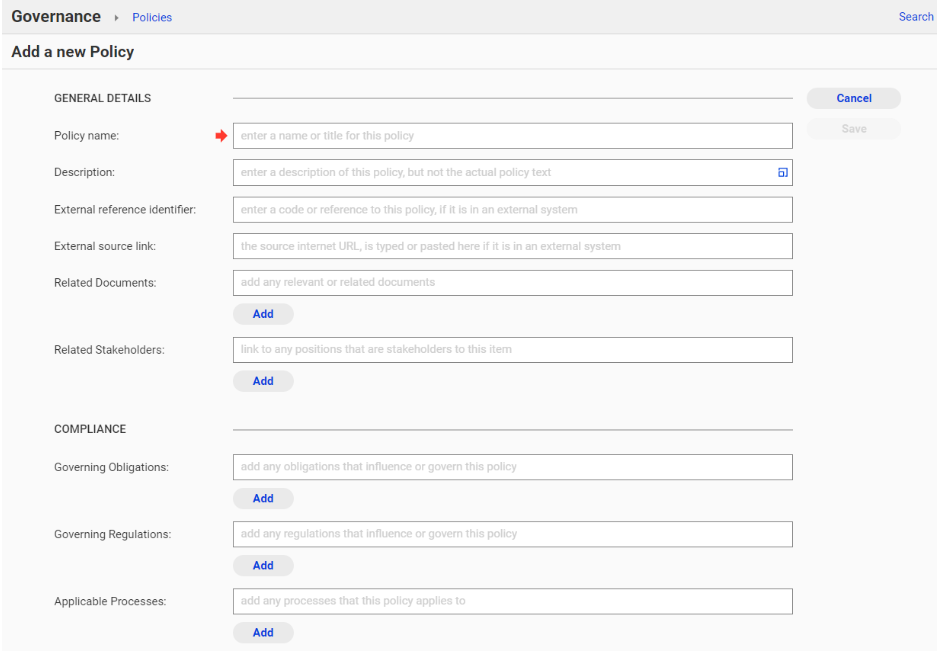Click the Cancel button
Screen dimensions: 938x656
(x=853, y=98)
